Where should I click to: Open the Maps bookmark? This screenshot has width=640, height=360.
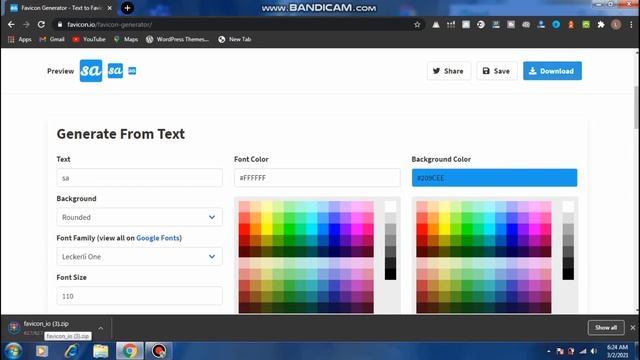tap(126, 39)
